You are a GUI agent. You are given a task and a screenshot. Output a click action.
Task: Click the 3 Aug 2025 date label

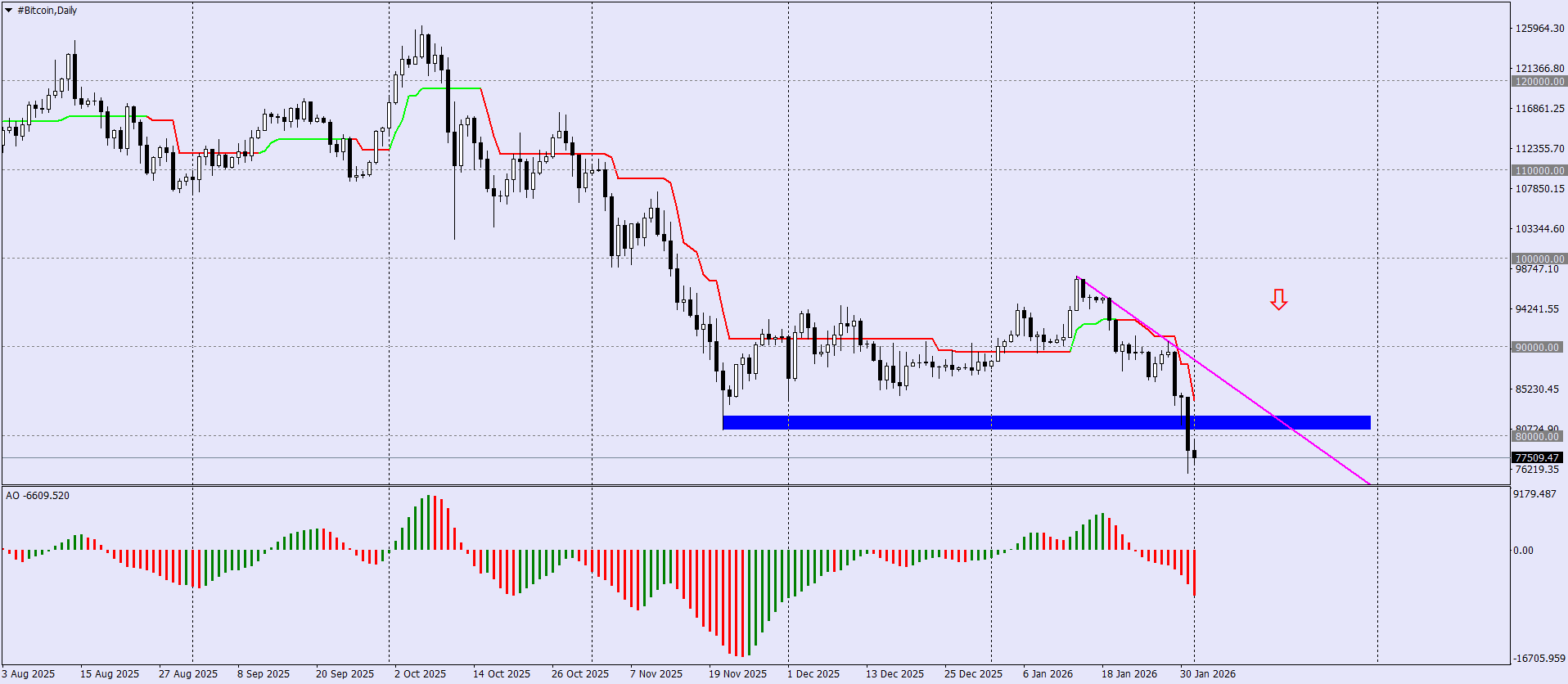tap(29, 674)
